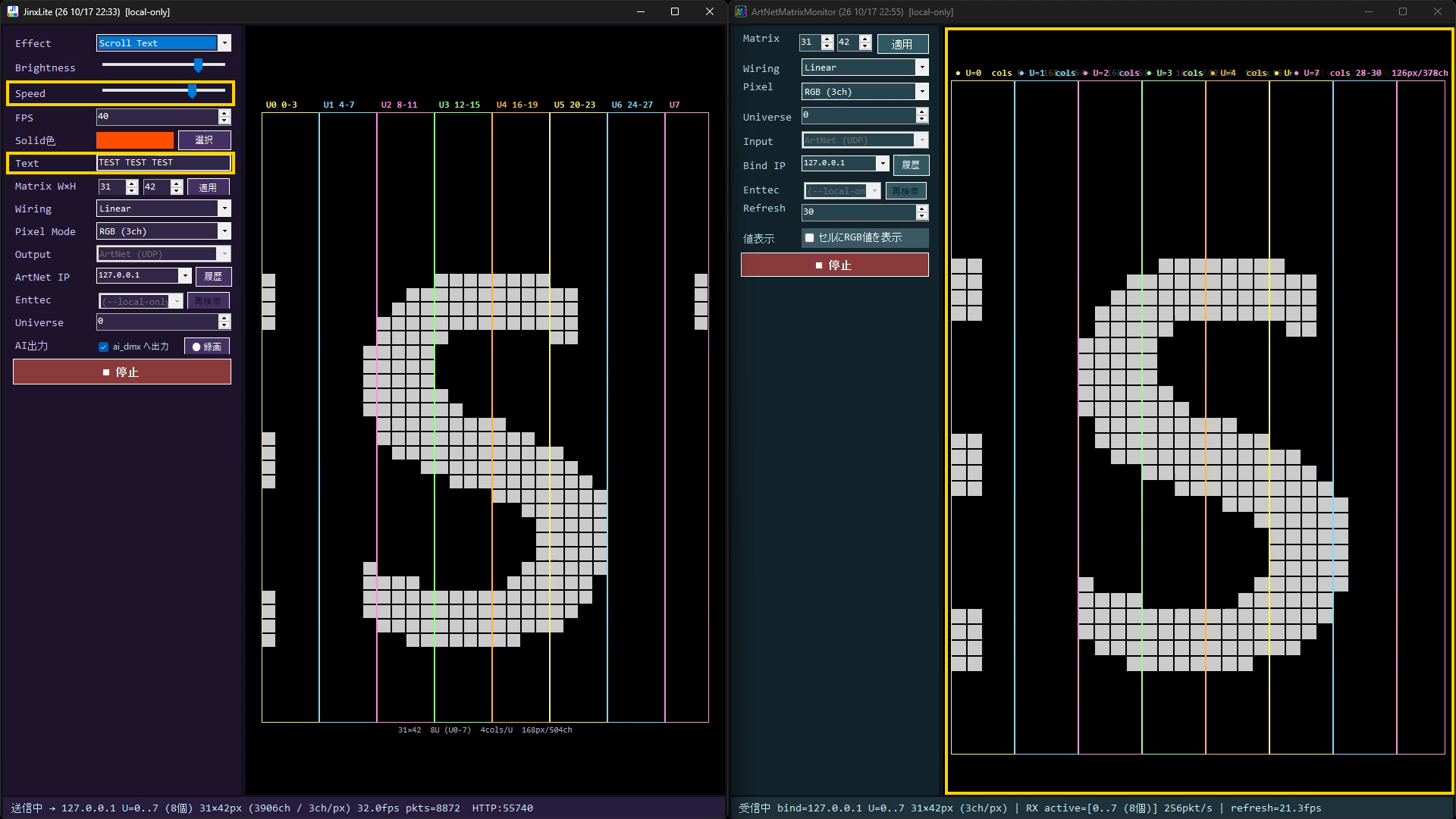Click the Text field containing TEST TEST TEST
Screen dimensions: 1456x819
164,162
